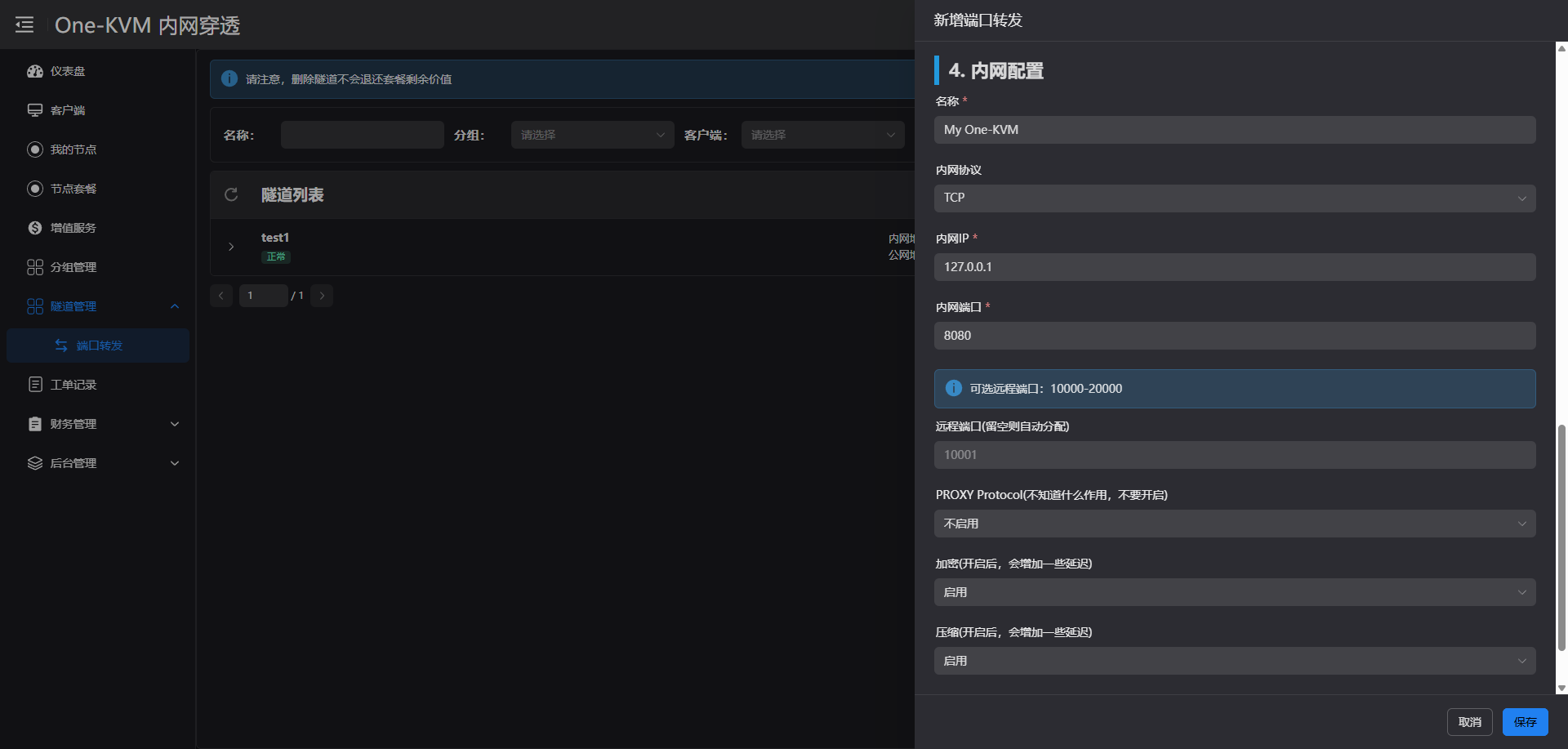This screenshot has height=749, width=1568.
Task: Select the 端口转发 submenu item
Action: click(99, 346)
